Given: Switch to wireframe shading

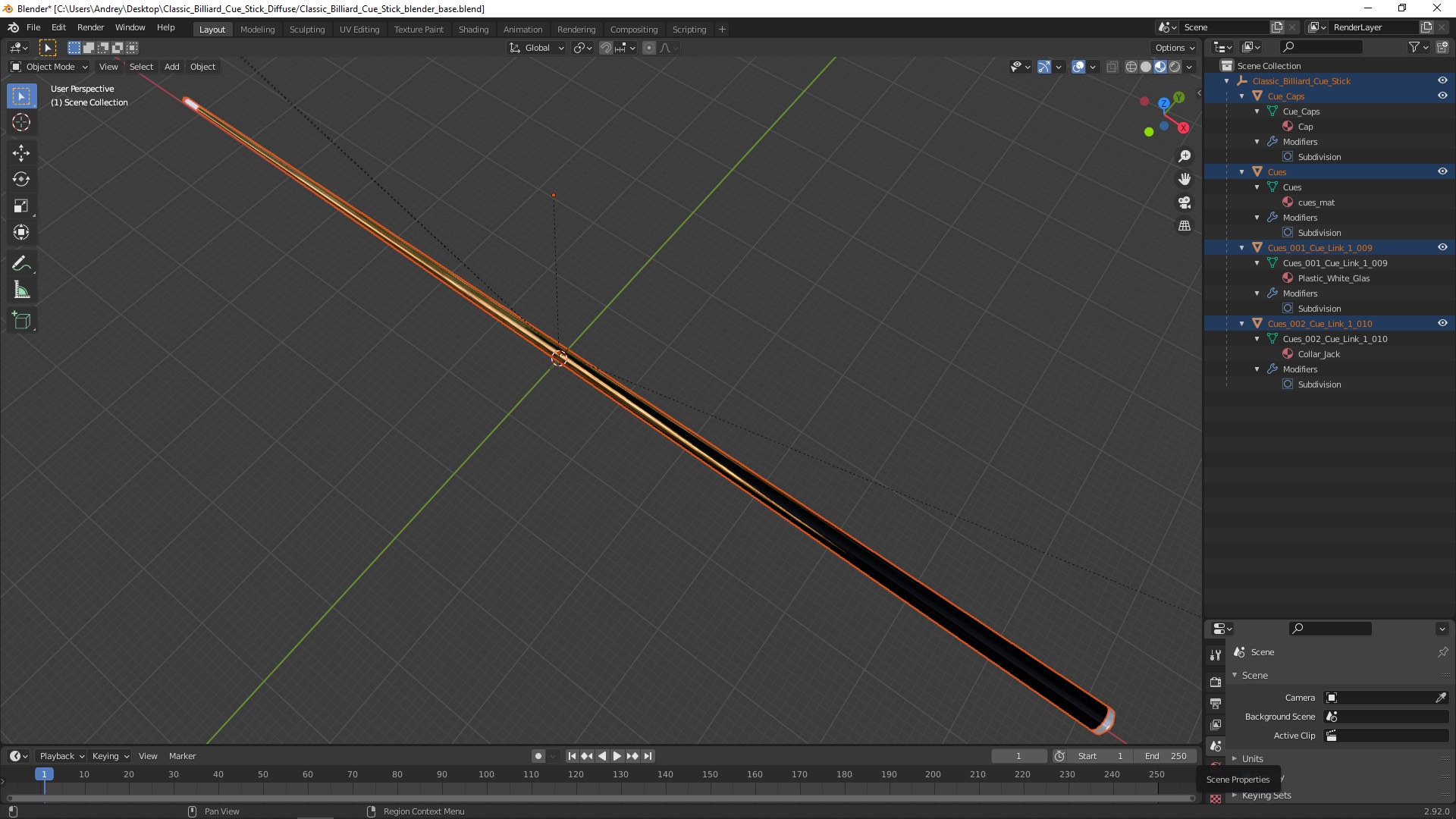Looking at the screenshot, I should click(x=1131, y=67).
